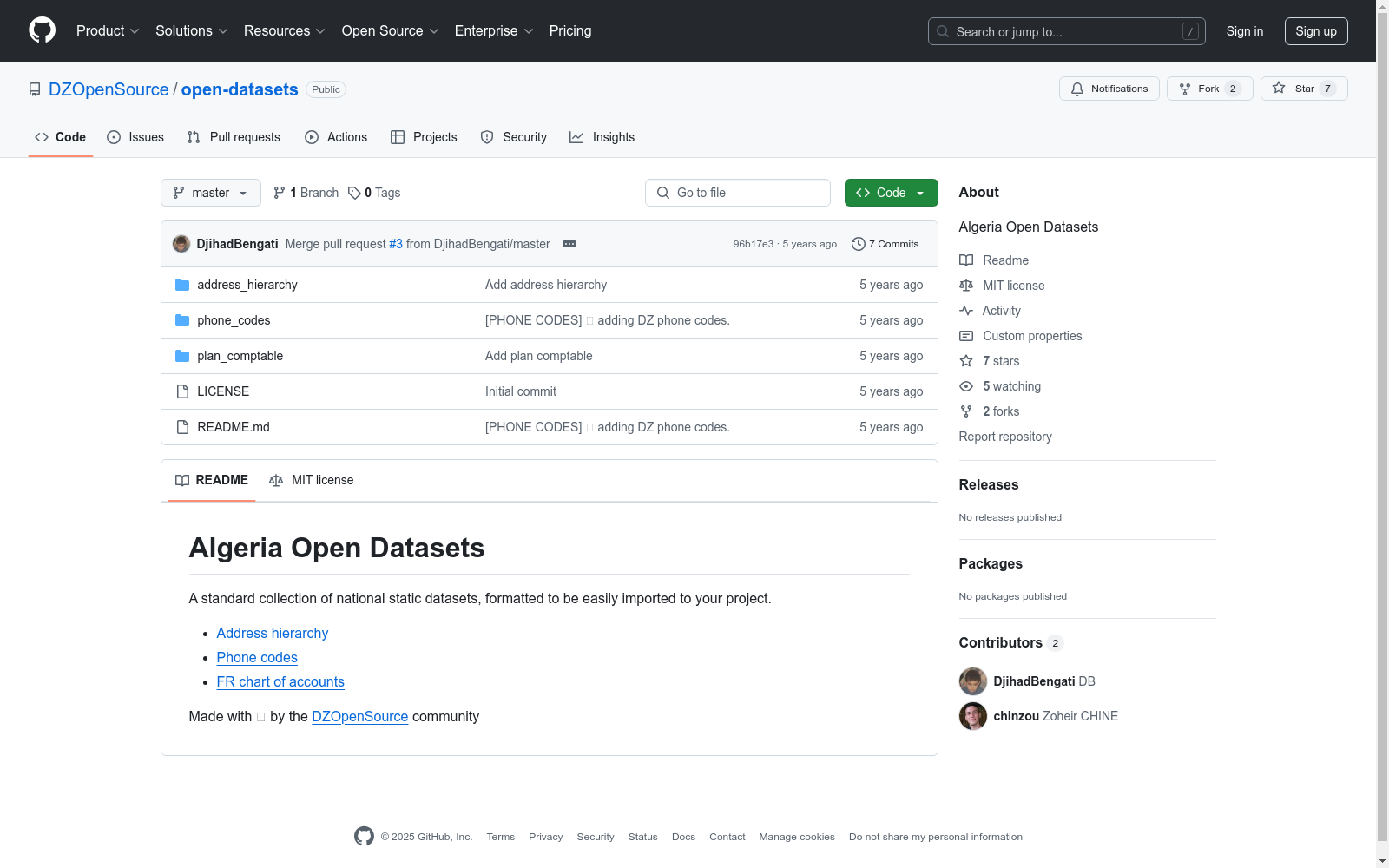
Task: Focus the Go to file input
Action: [738, 193]
